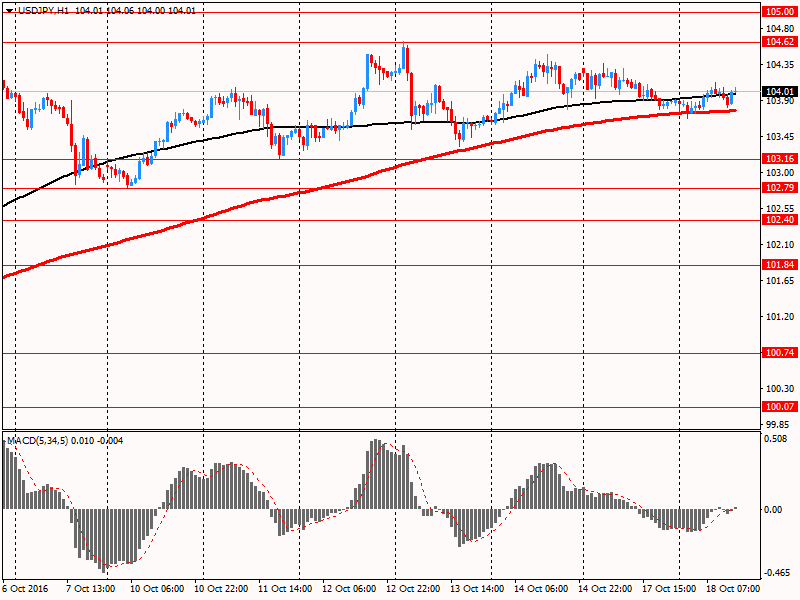Image resolution: width=800 pixels, height=600 pixels.
Task: Click the 99.85 price scale value
Action: [x=780, y=424]
